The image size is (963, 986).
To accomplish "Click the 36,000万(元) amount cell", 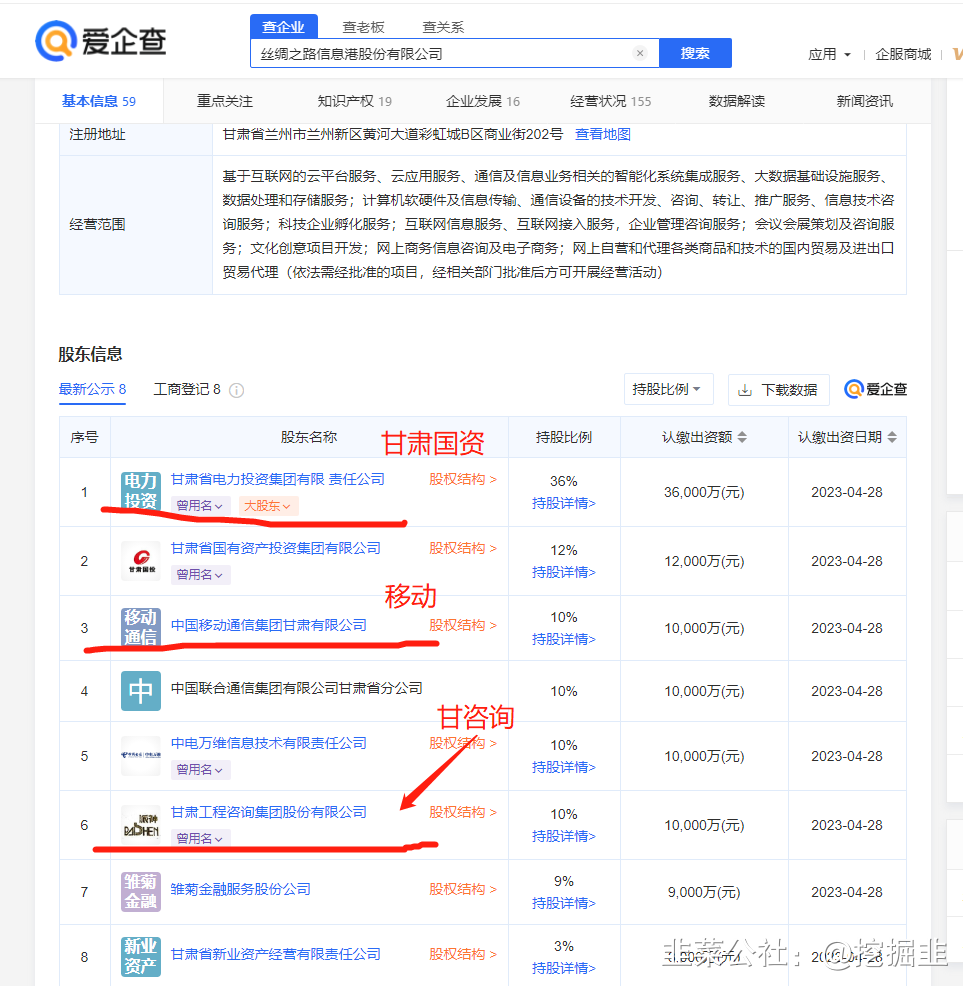I will point(704,492).
